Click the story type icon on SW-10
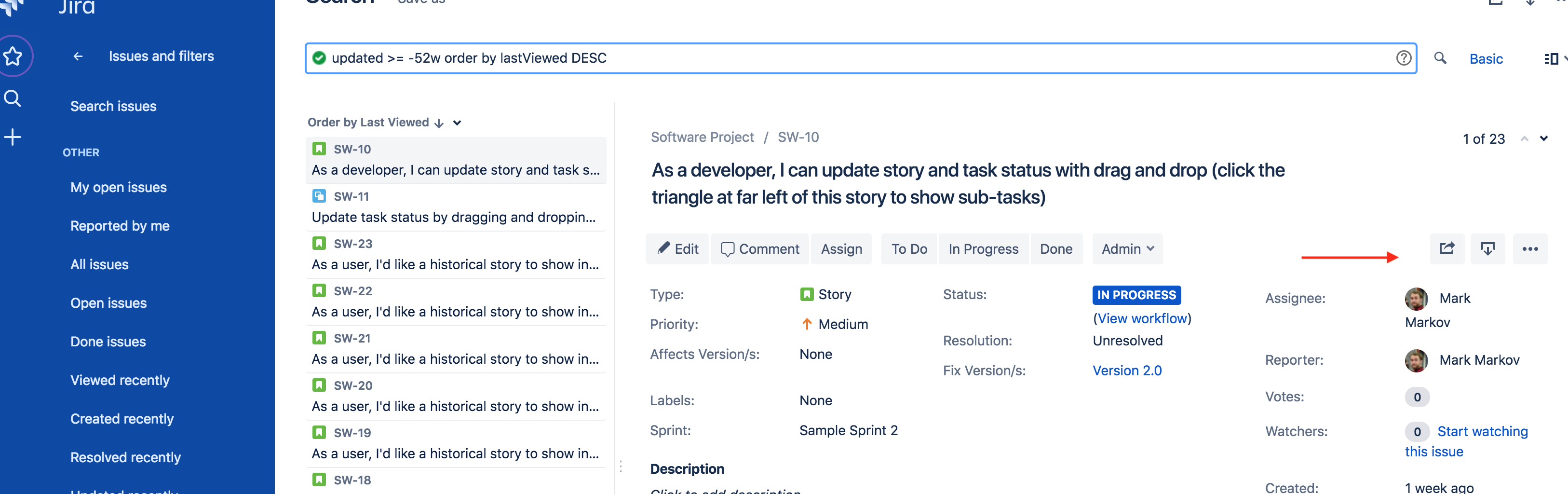This screenshot has height=494, width=1568. [319, 148]
